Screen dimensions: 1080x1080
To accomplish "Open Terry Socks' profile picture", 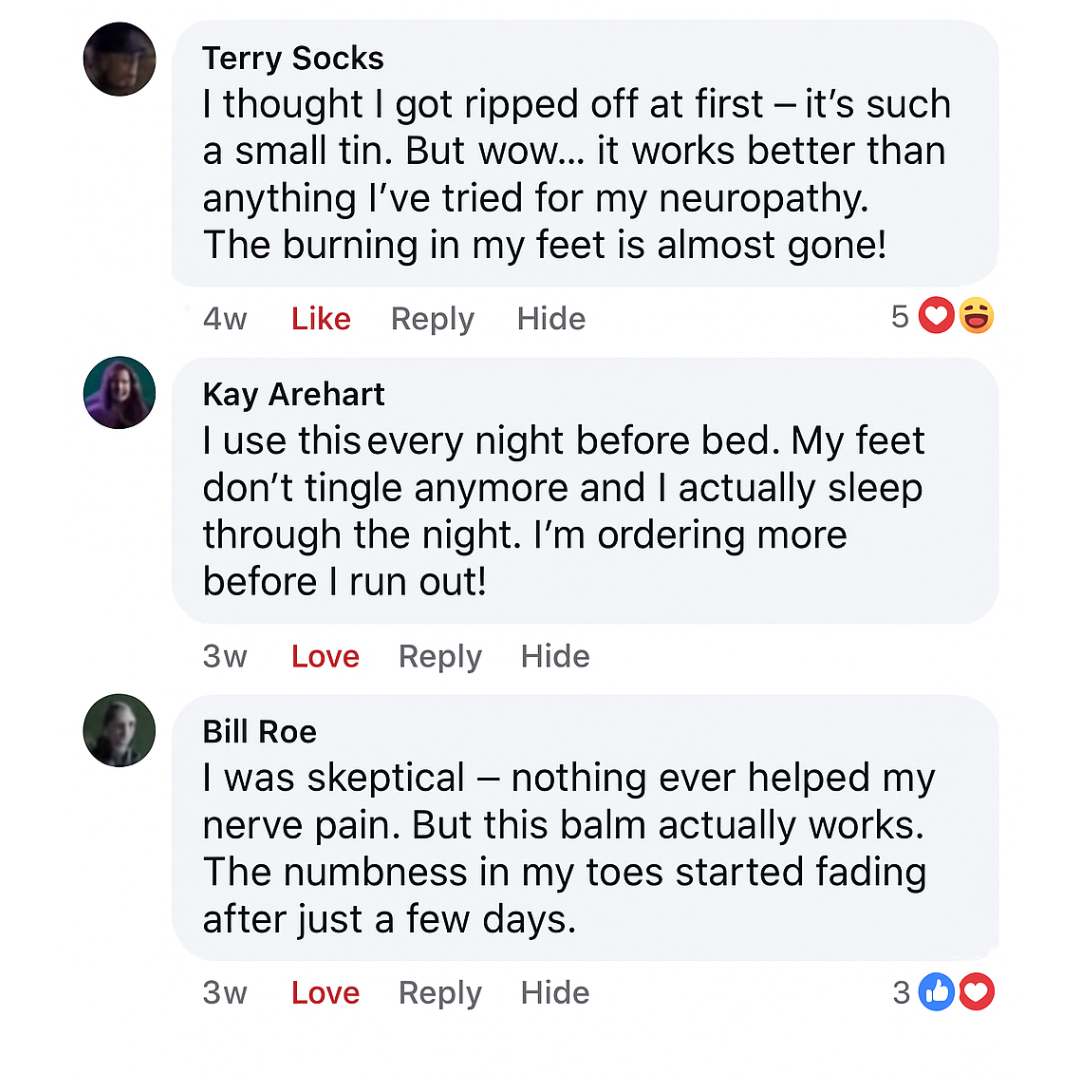I will [x=120, y=59].
